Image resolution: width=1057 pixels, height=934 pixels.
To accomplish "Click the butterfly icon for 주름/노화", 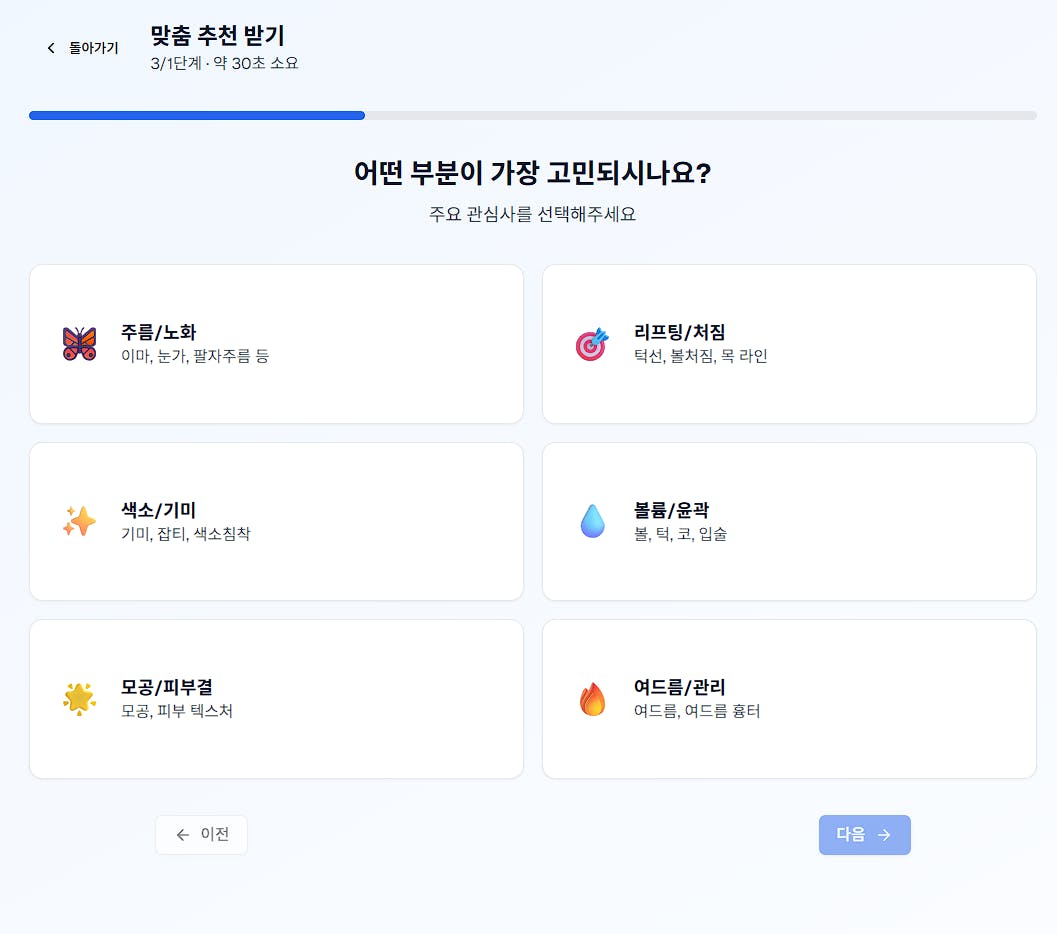I will click(80, 344).
